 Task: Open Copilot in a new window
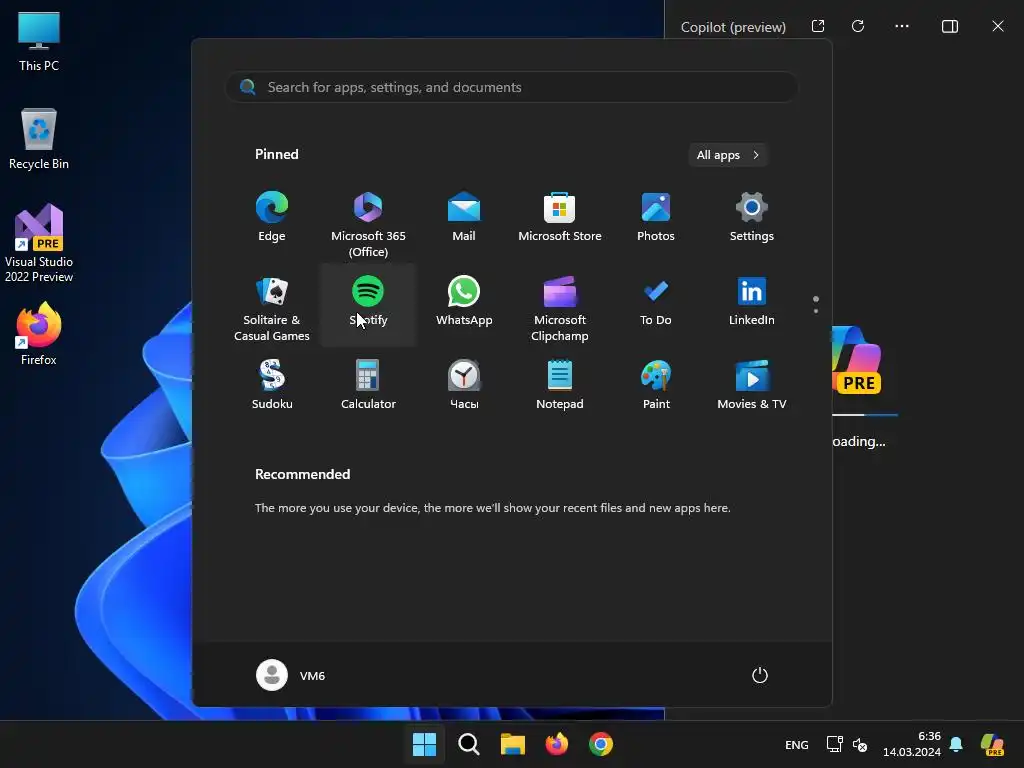pyautogui.click(x=818, y=26)
